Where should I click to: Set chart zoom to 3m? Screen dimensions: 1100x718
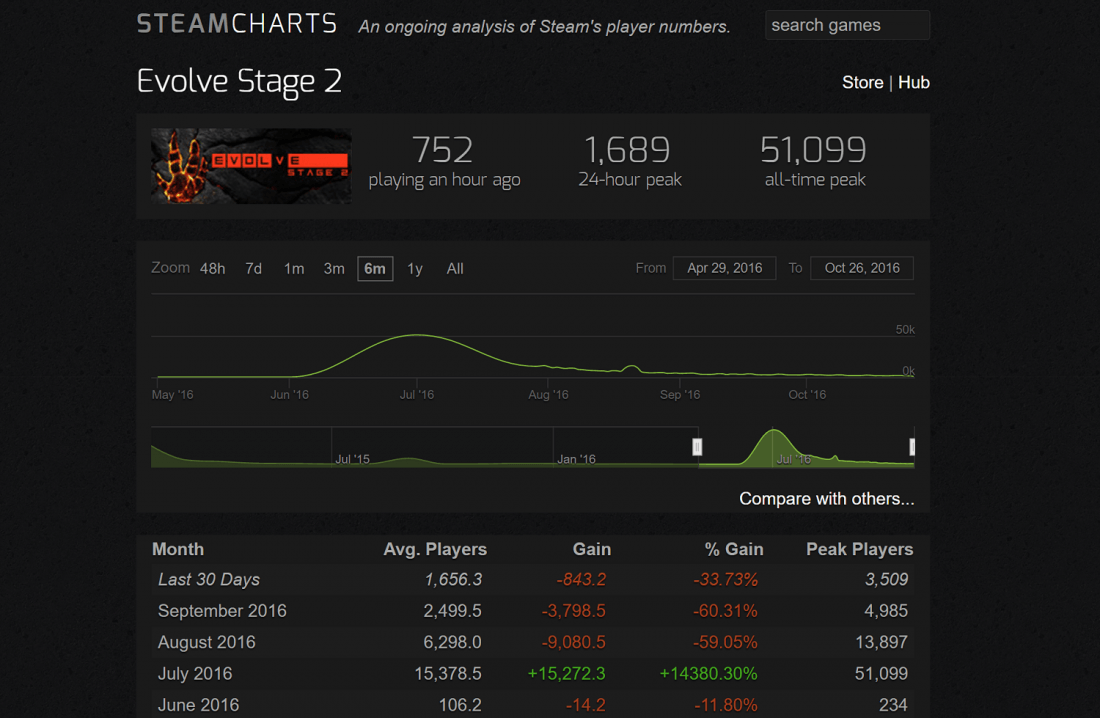334,269
